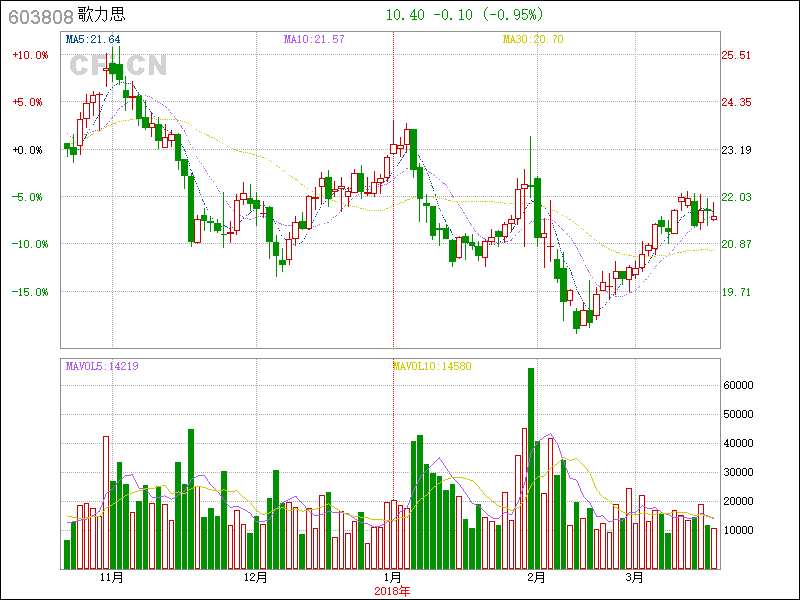The height and width of the screenshot is (600, 800).
Task: Click the stock code 603808
Action: pyautogui.click(x=38, y=16)
